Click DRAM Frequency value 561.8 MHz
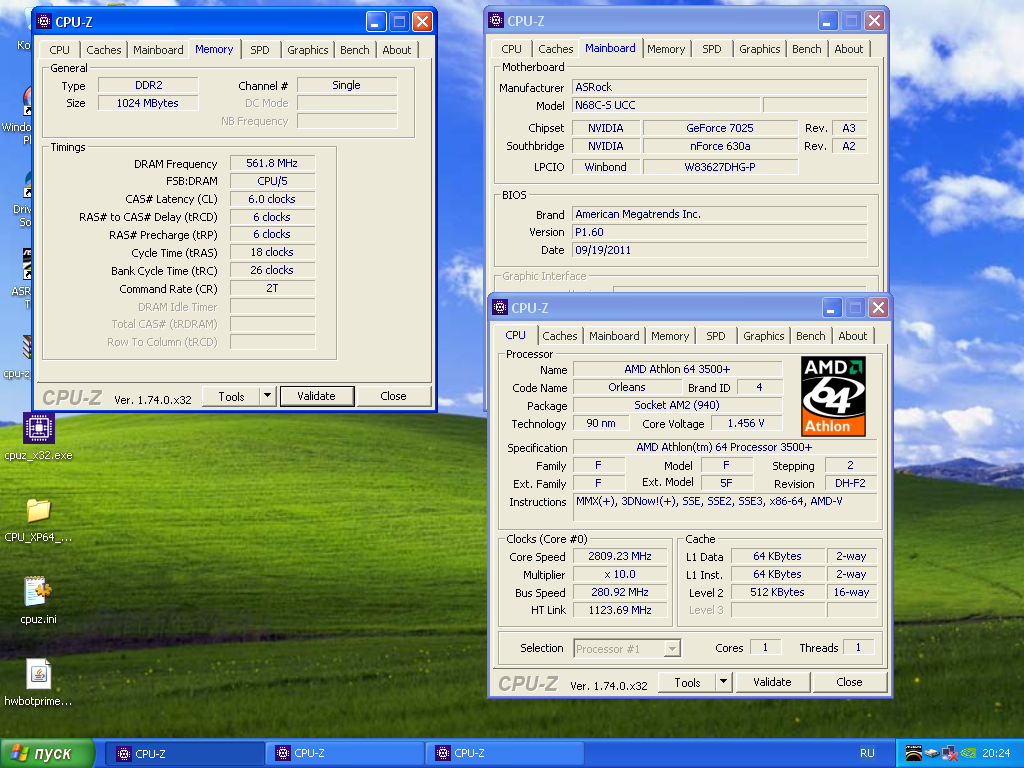1024x768 pixels. 272,163
